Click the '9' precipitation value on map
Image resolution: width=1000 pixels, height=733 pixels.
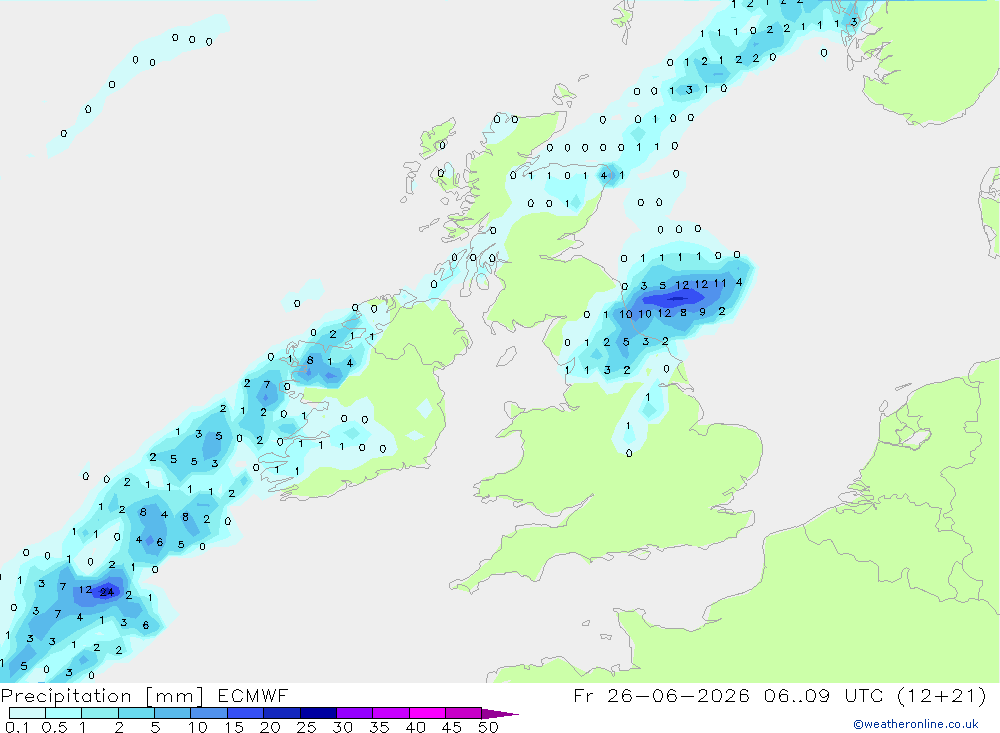click(x=702, y=312)
